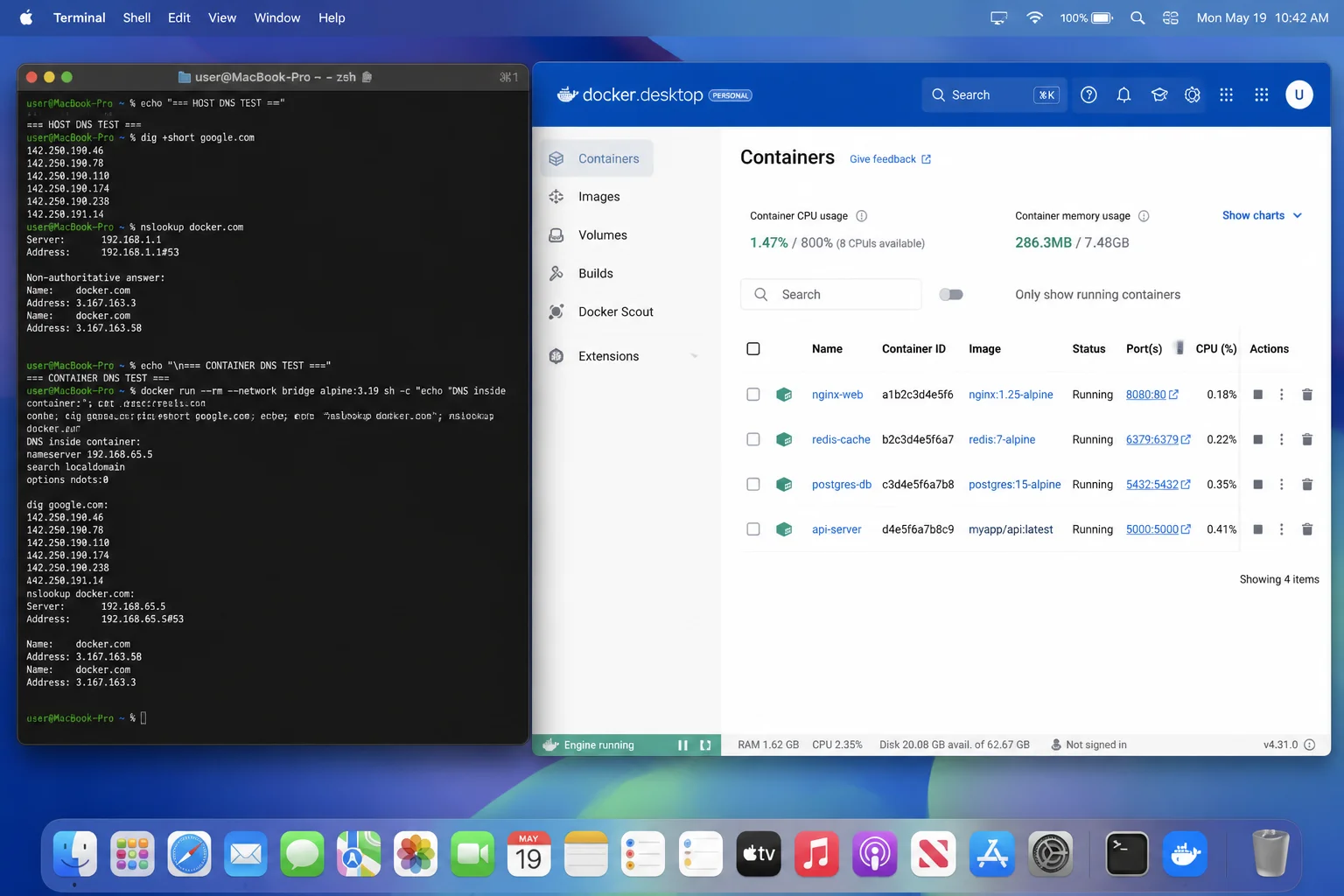This screenshot has height=896, width=1344.
Task: Open port link 6379:6379
Action: pos(1158,439)
